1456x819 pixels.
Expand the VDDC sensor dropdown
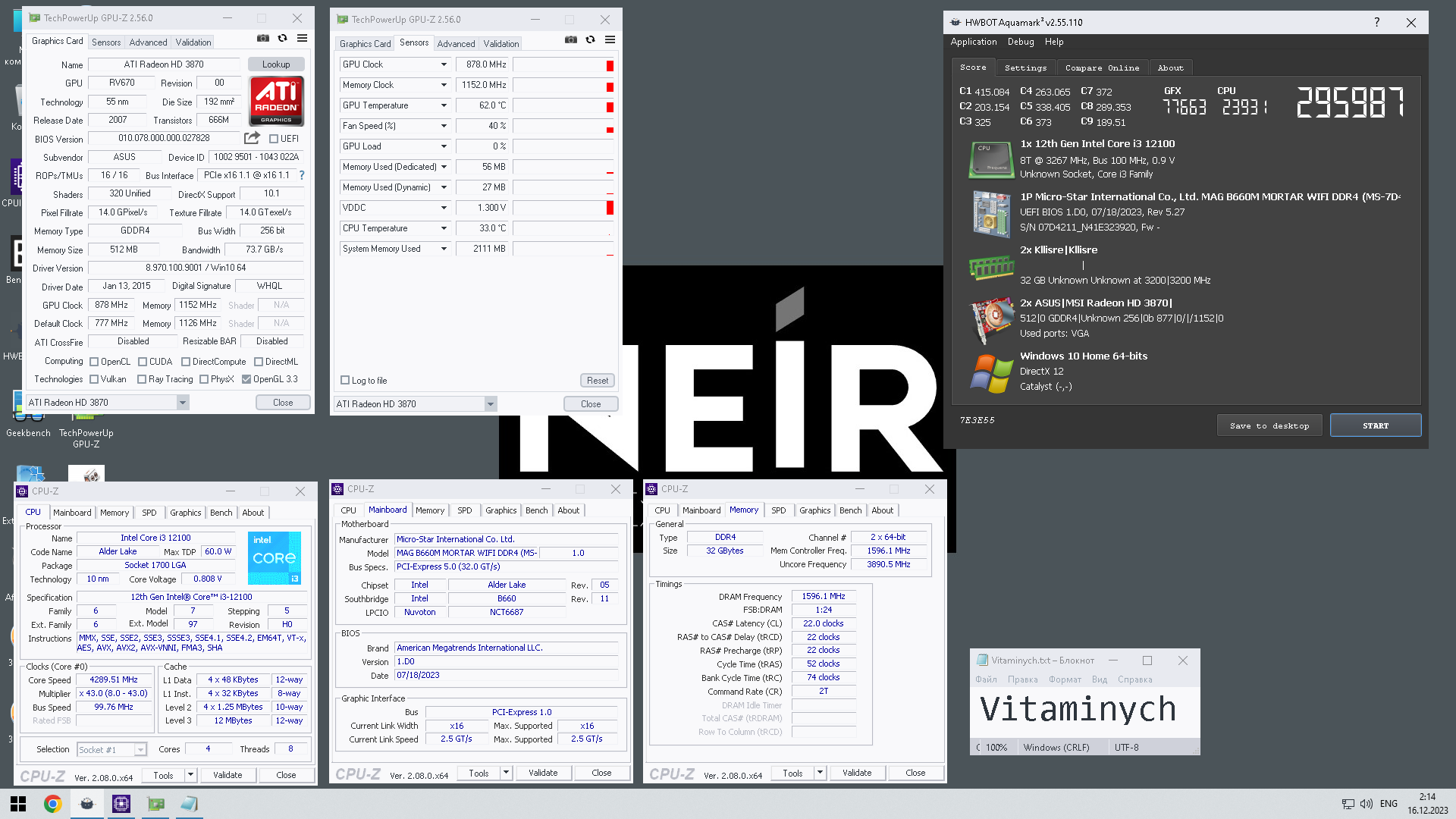tap(444, 208)
